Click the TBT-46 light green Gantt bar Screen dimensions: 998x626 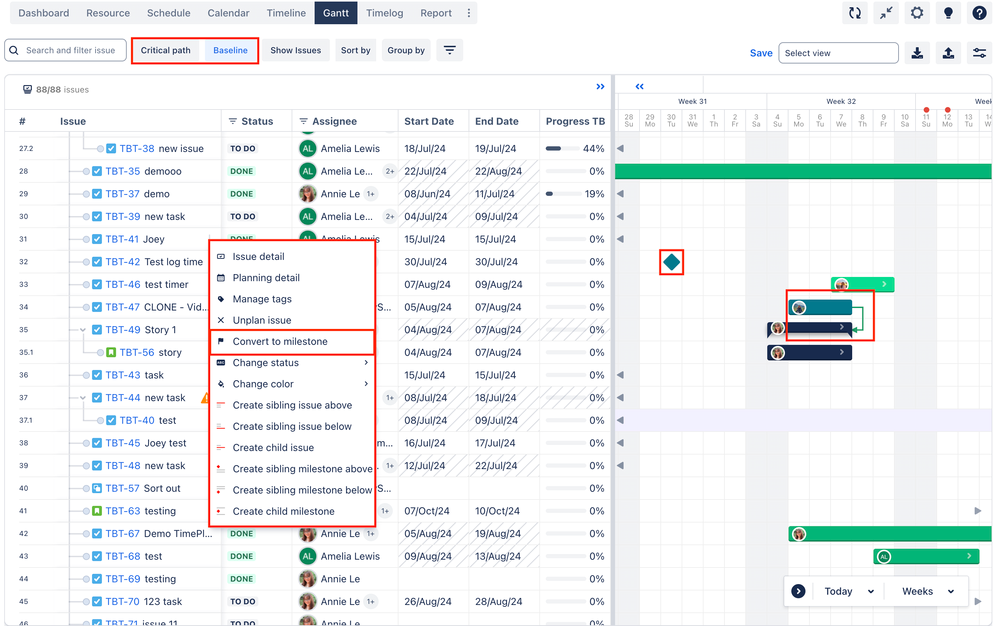coord(862,284)
